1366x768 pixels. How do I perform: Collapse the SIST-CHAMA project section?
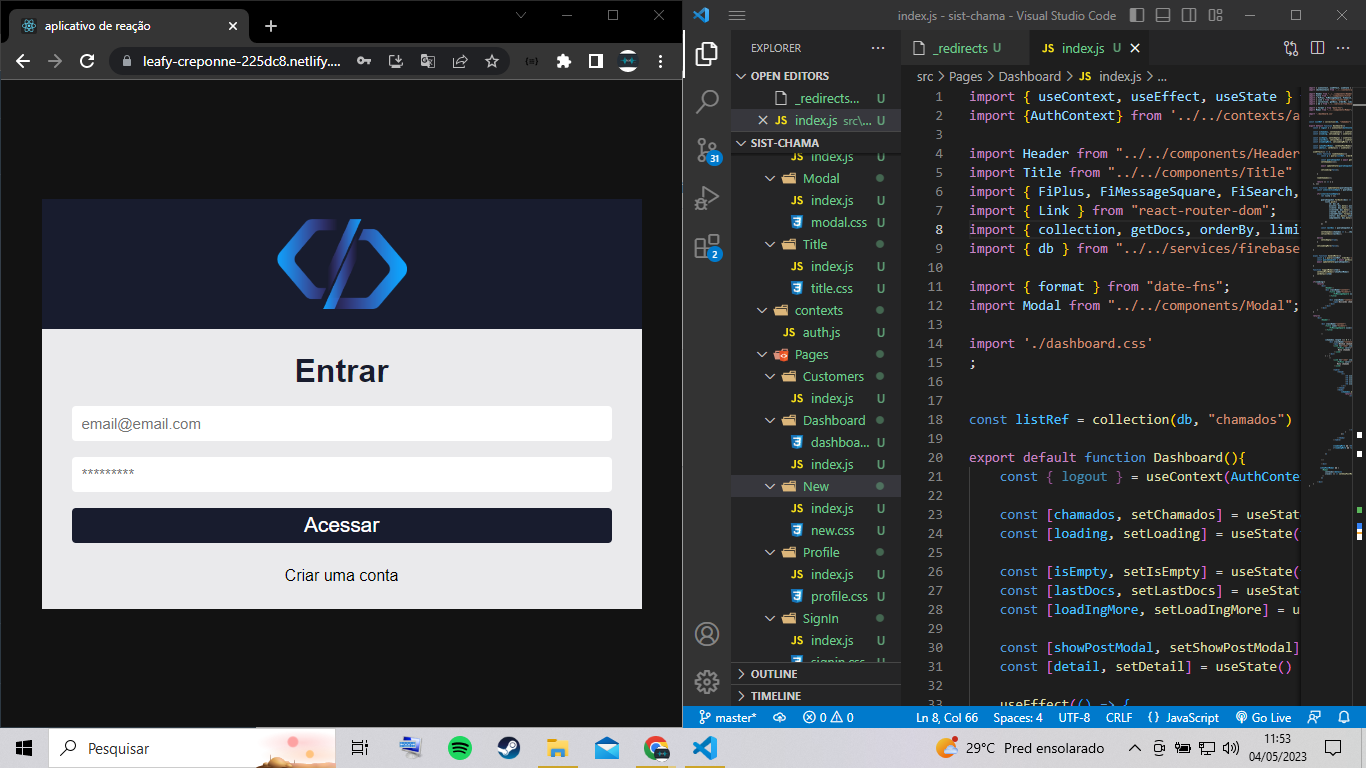[x=815, y=143]
